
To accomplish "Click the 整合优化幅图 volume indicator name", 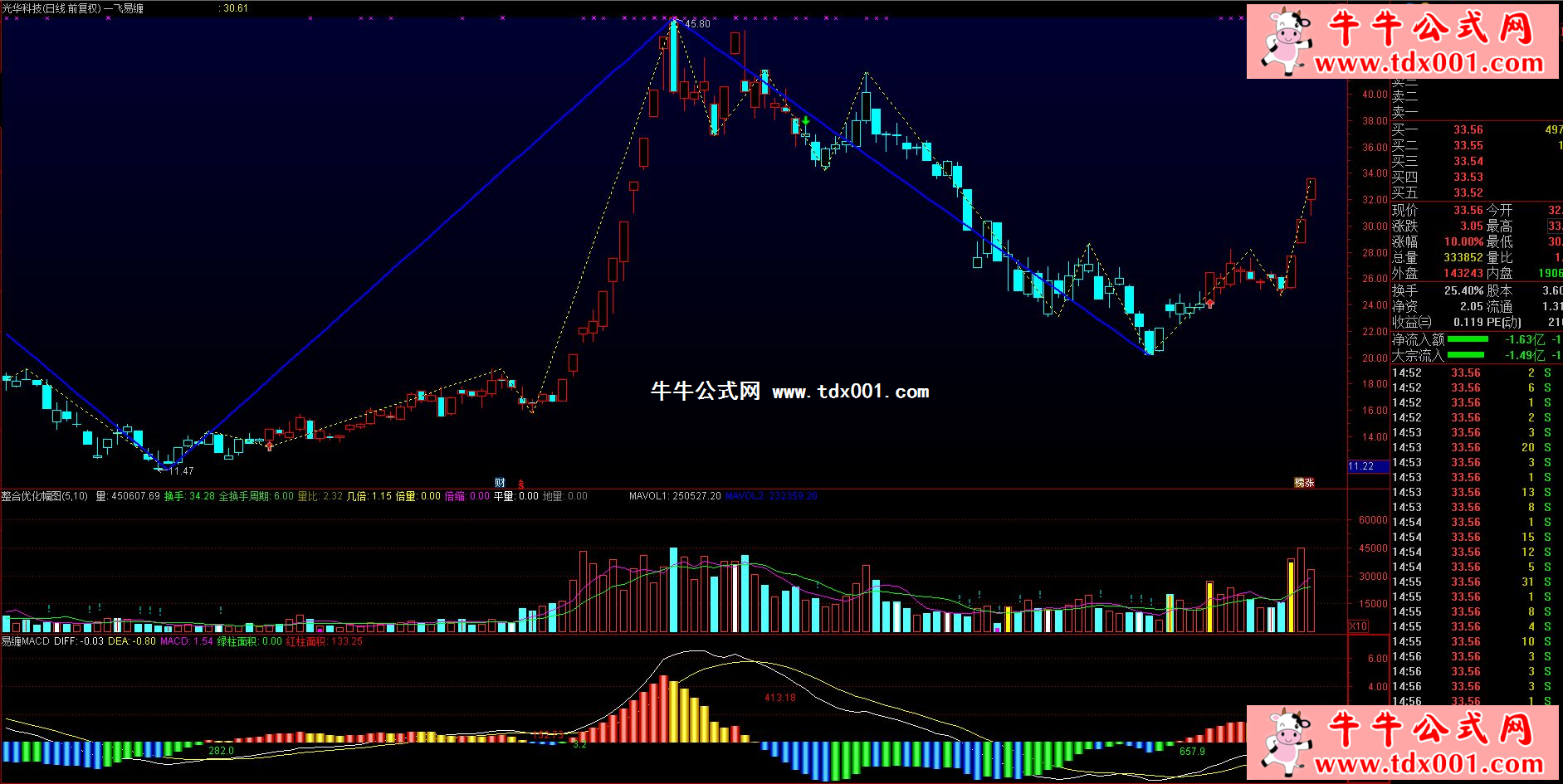I will pos(44,496).
